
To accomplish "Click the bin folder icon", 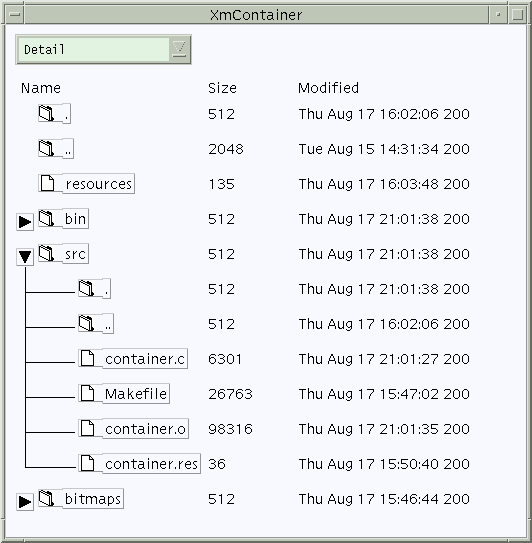I will tap(46, 218).
